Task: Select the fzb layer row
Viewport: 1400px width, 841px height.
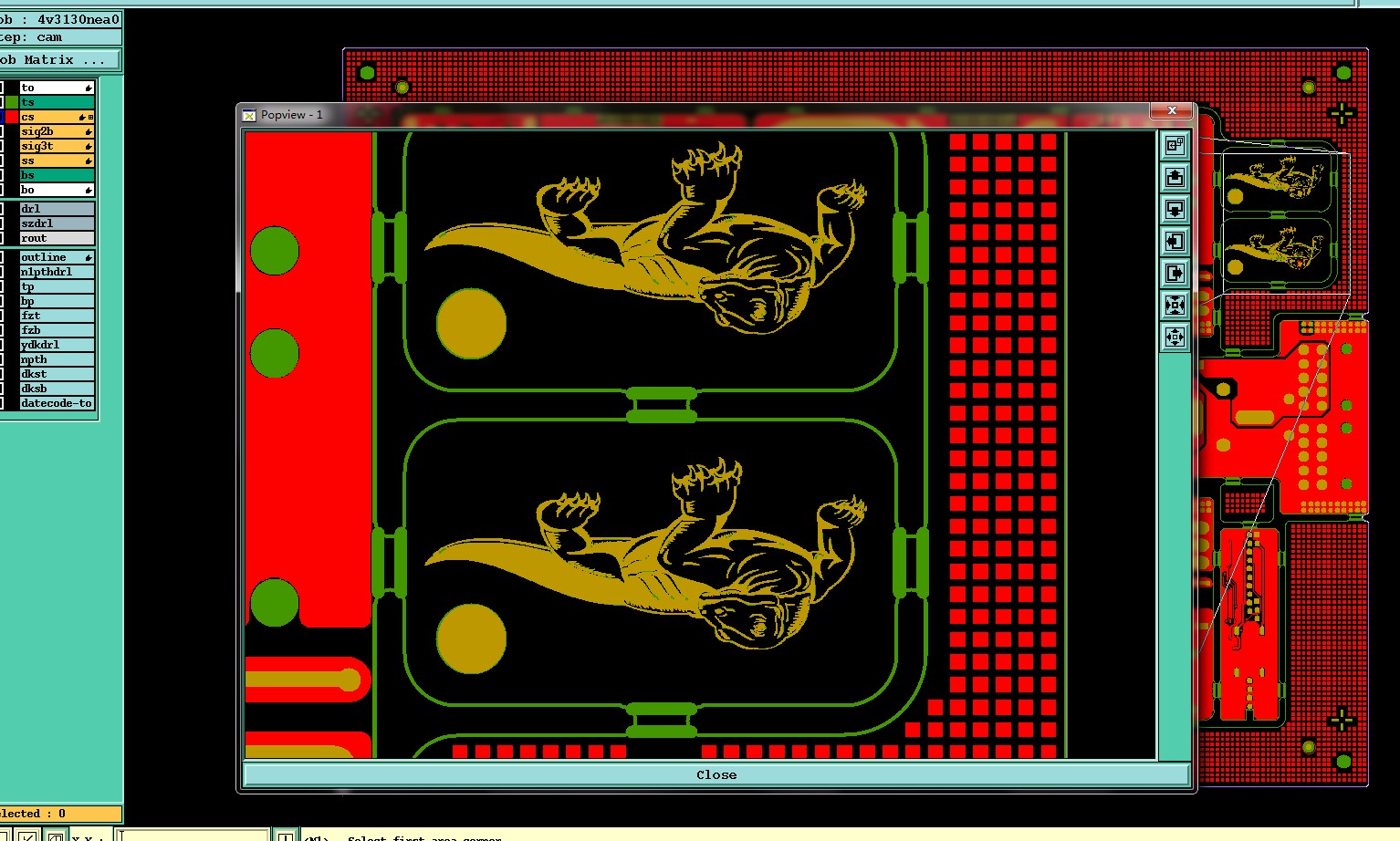Action: click(x=57, y=330)
